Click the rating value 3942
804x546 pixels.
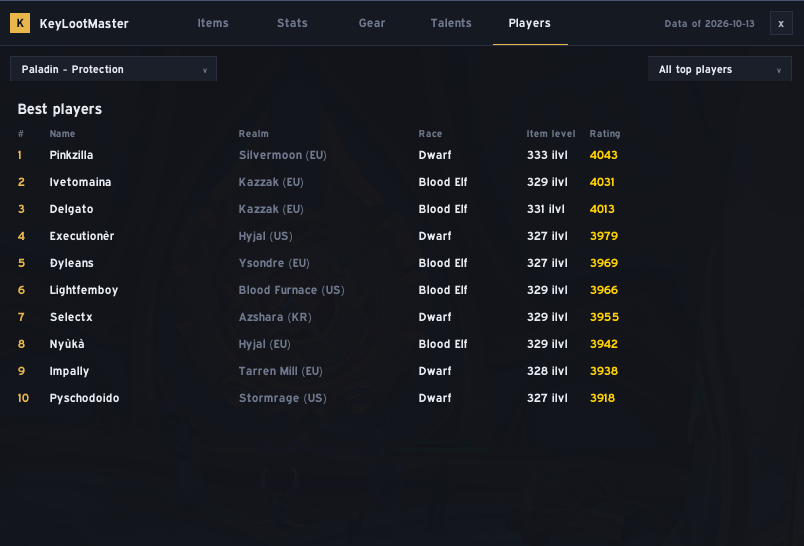tap(604, 344)
